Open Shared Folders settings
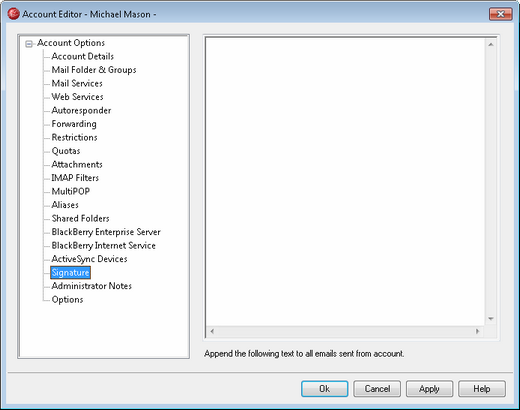The height and width of the screenshot is (410, 520). [80, 218]
